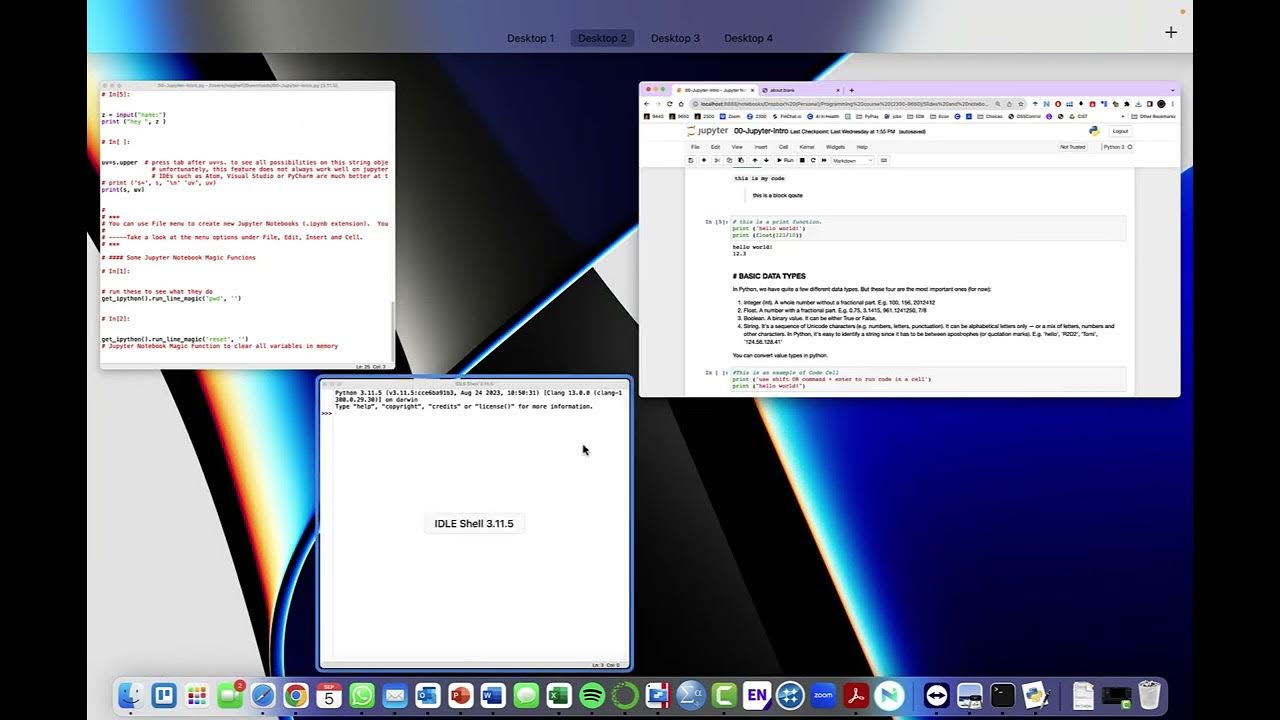Viewport: 1280px width, 720px height.
Task: Open Google Chrome from the Dock
Action: tap(296, 696)
